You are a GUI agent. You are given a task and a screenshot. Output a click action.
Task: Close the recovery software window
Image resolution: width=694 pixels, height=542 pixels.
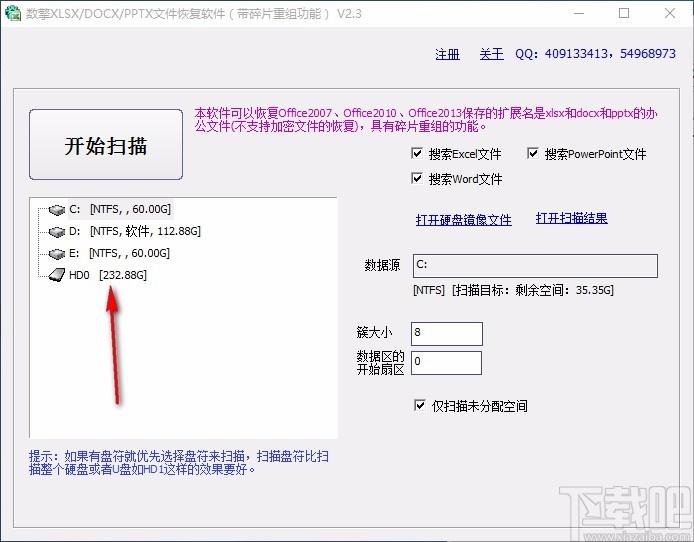point(670,13)
